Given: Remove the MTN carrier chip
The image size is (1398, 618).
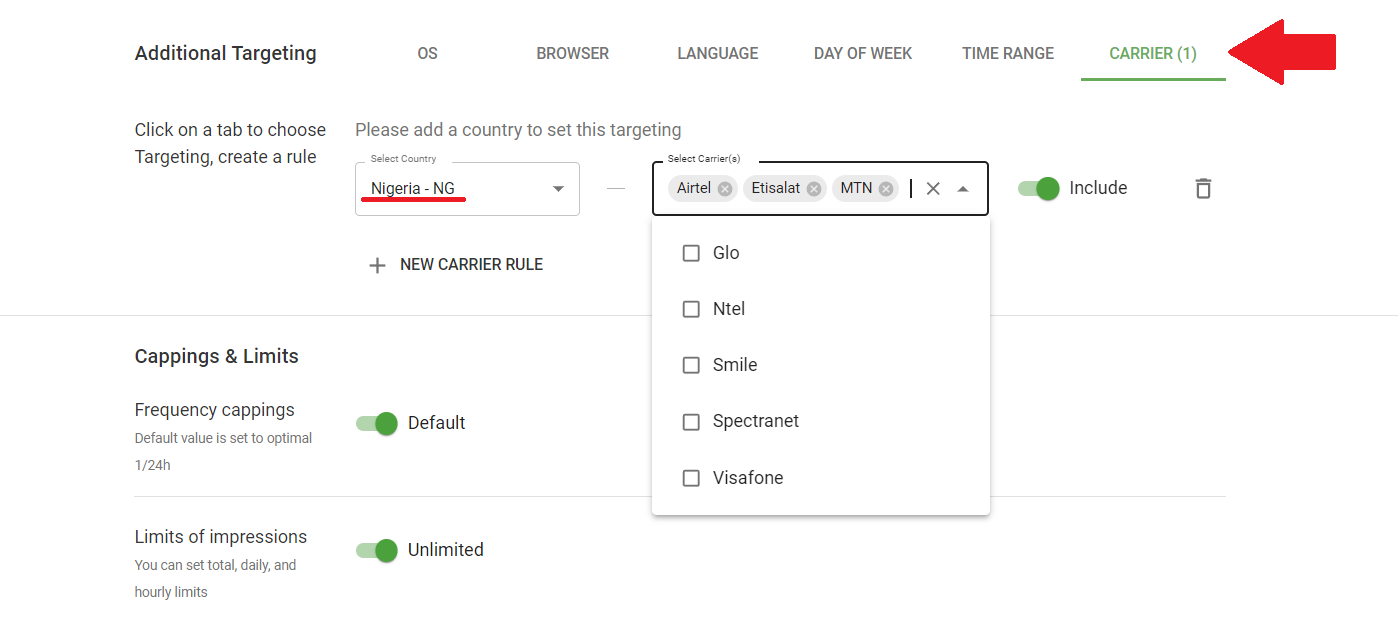Looking at the screenshot, I should click(x=884, y=188).
